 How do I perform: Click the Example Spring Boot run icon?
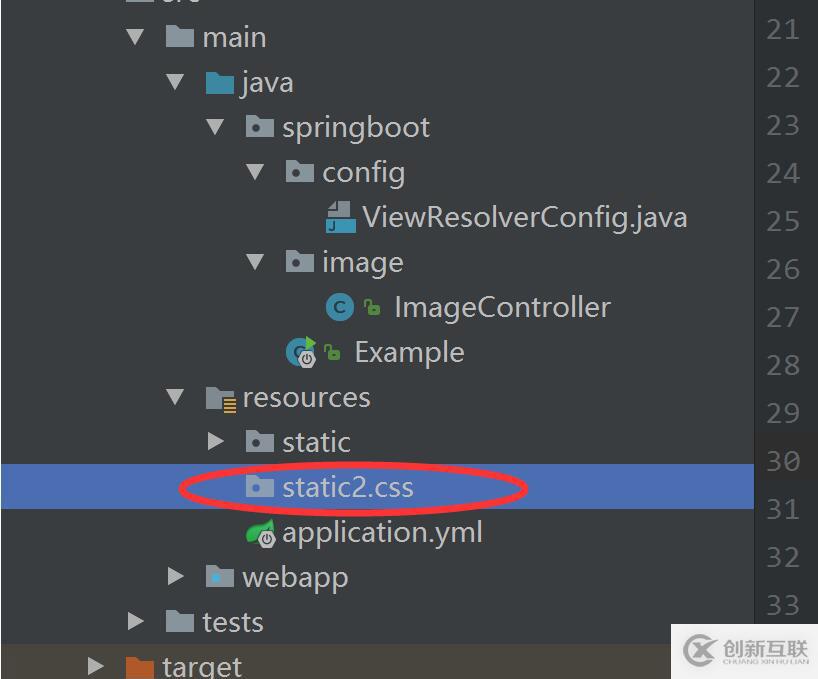(301, 352)
